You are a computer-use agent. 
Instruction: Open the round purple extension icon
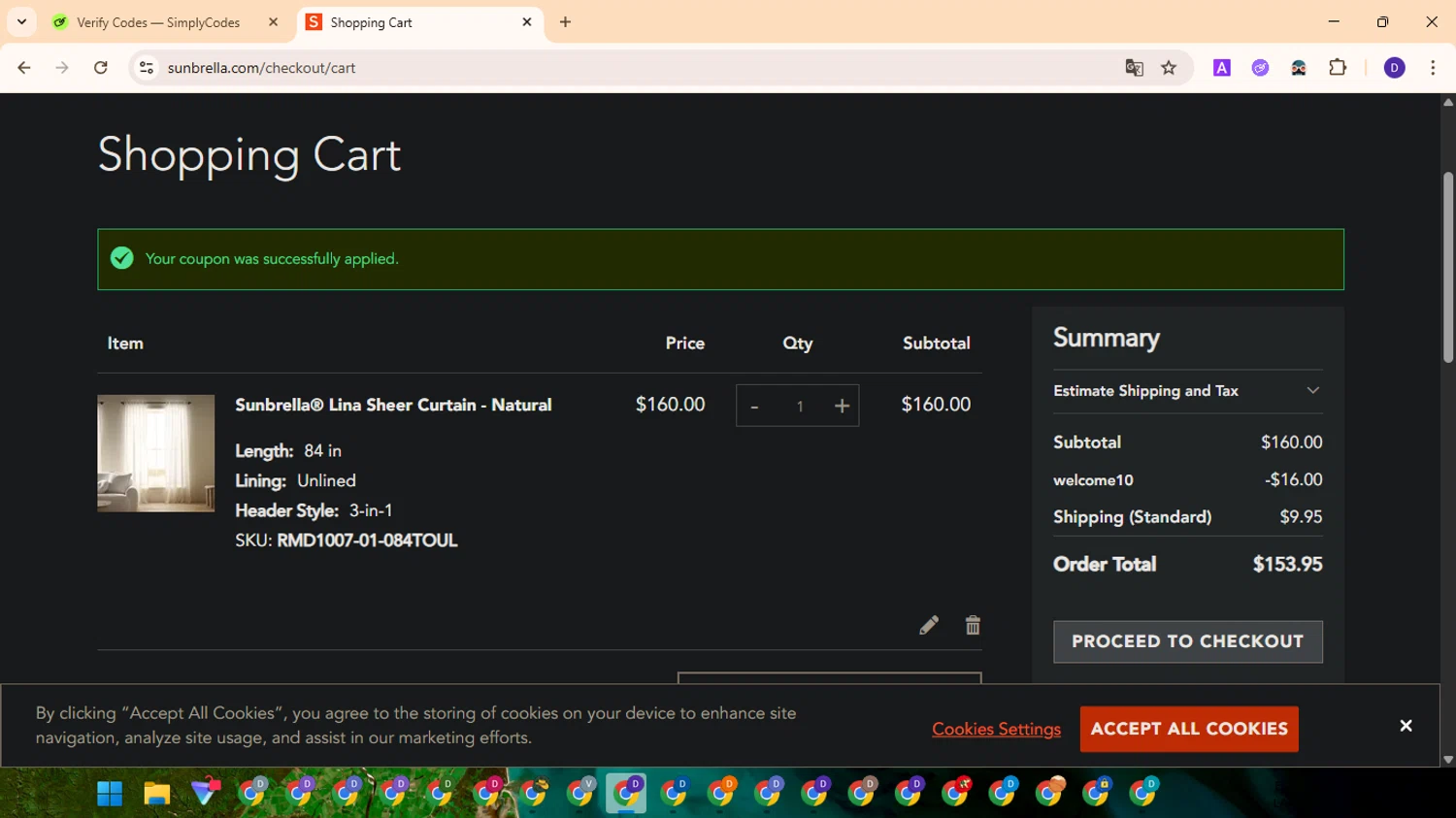click(1260, 68)
